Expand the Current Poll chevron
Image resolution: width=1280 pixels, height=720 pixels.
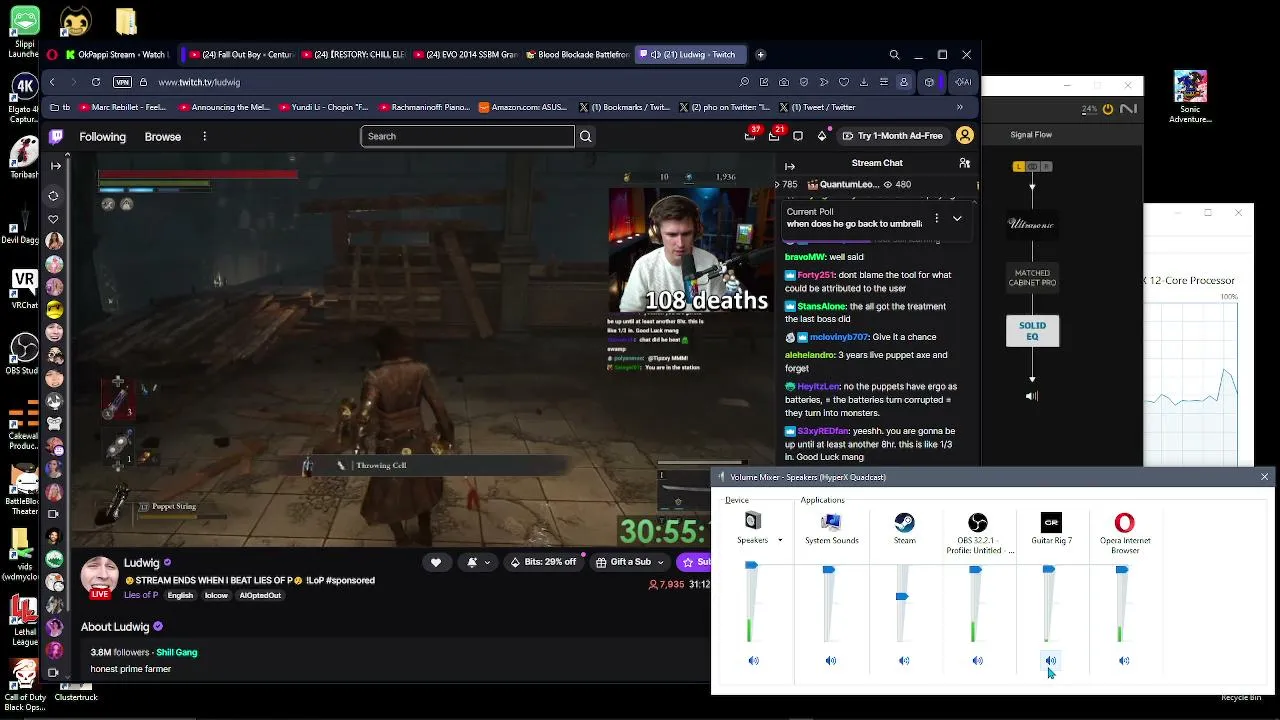point(957,218)
